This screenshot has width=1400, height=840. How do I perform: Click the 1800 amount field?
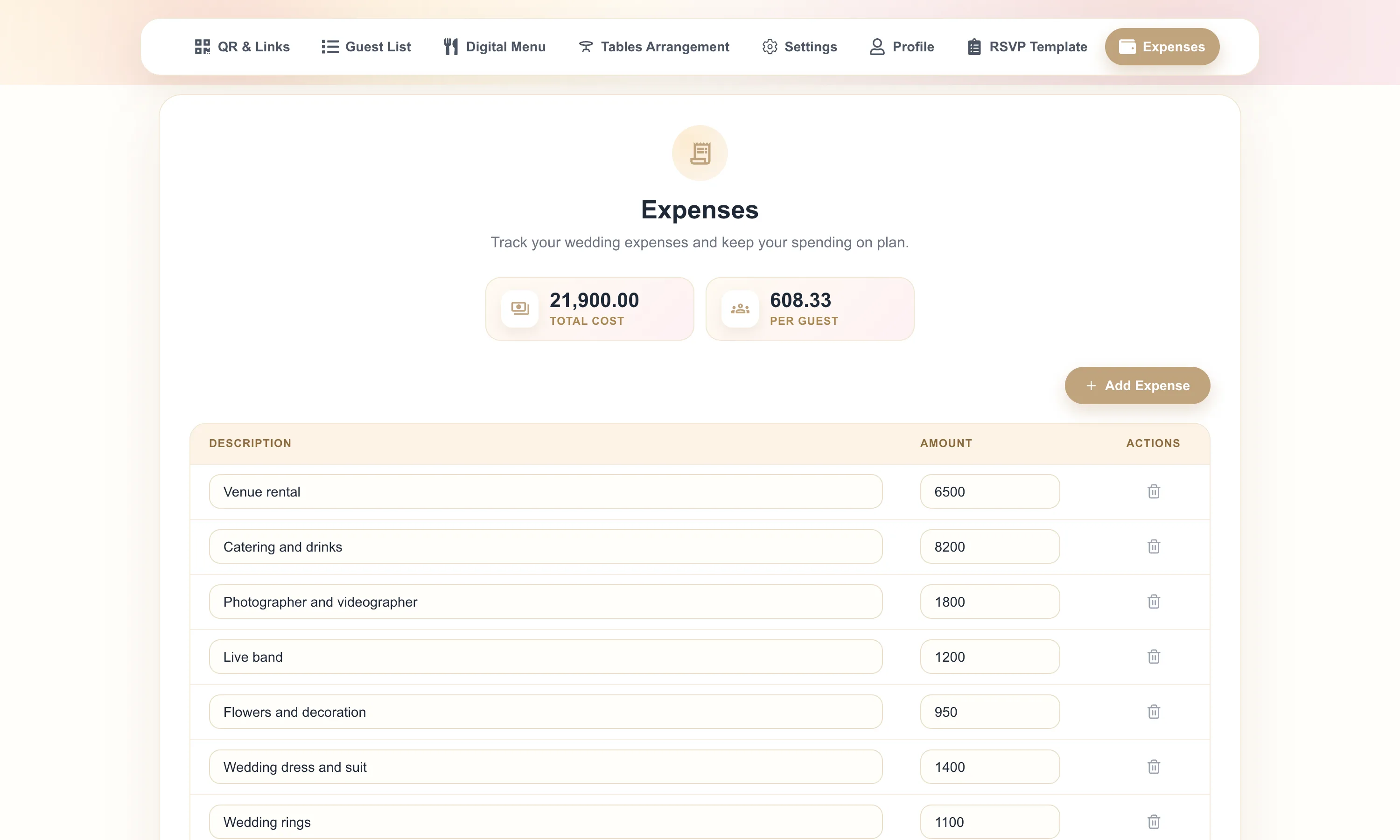(x=990, y=601)
